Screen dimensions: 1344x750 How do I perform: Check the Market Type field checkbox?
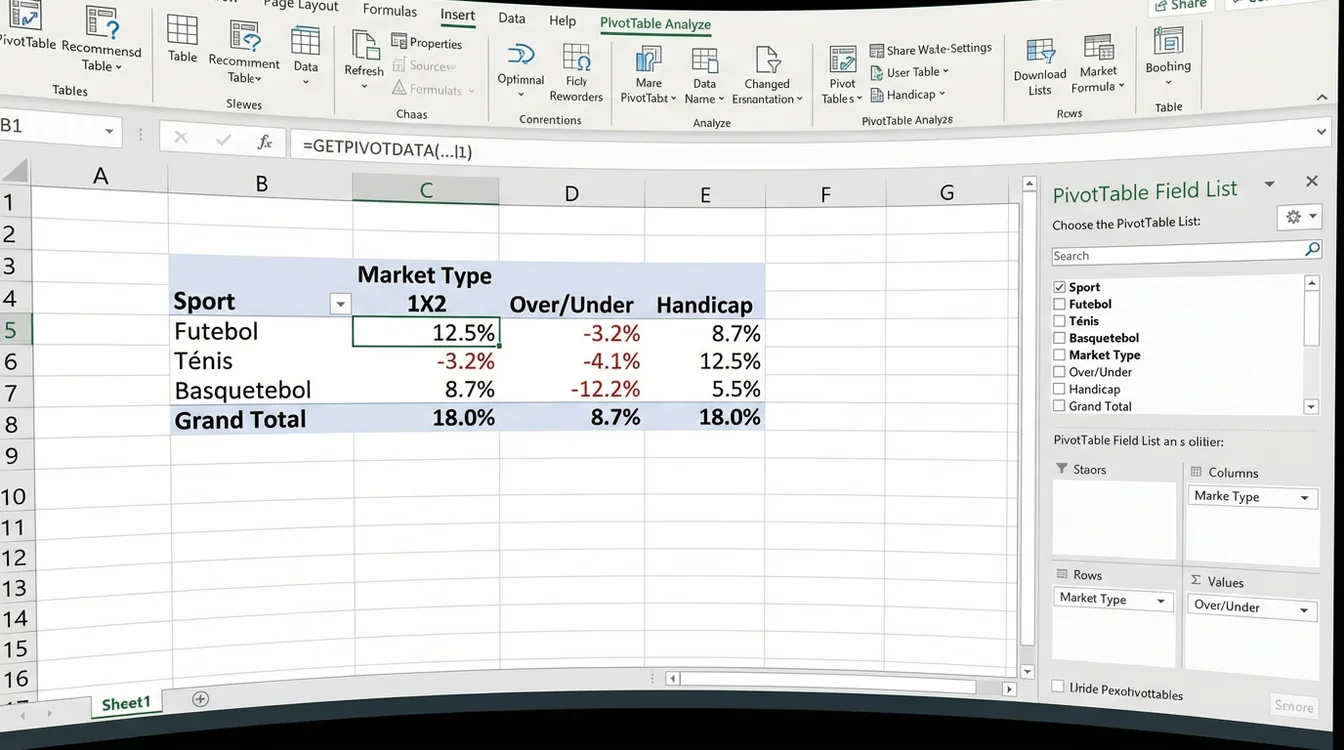click(x=1059, y=355)
